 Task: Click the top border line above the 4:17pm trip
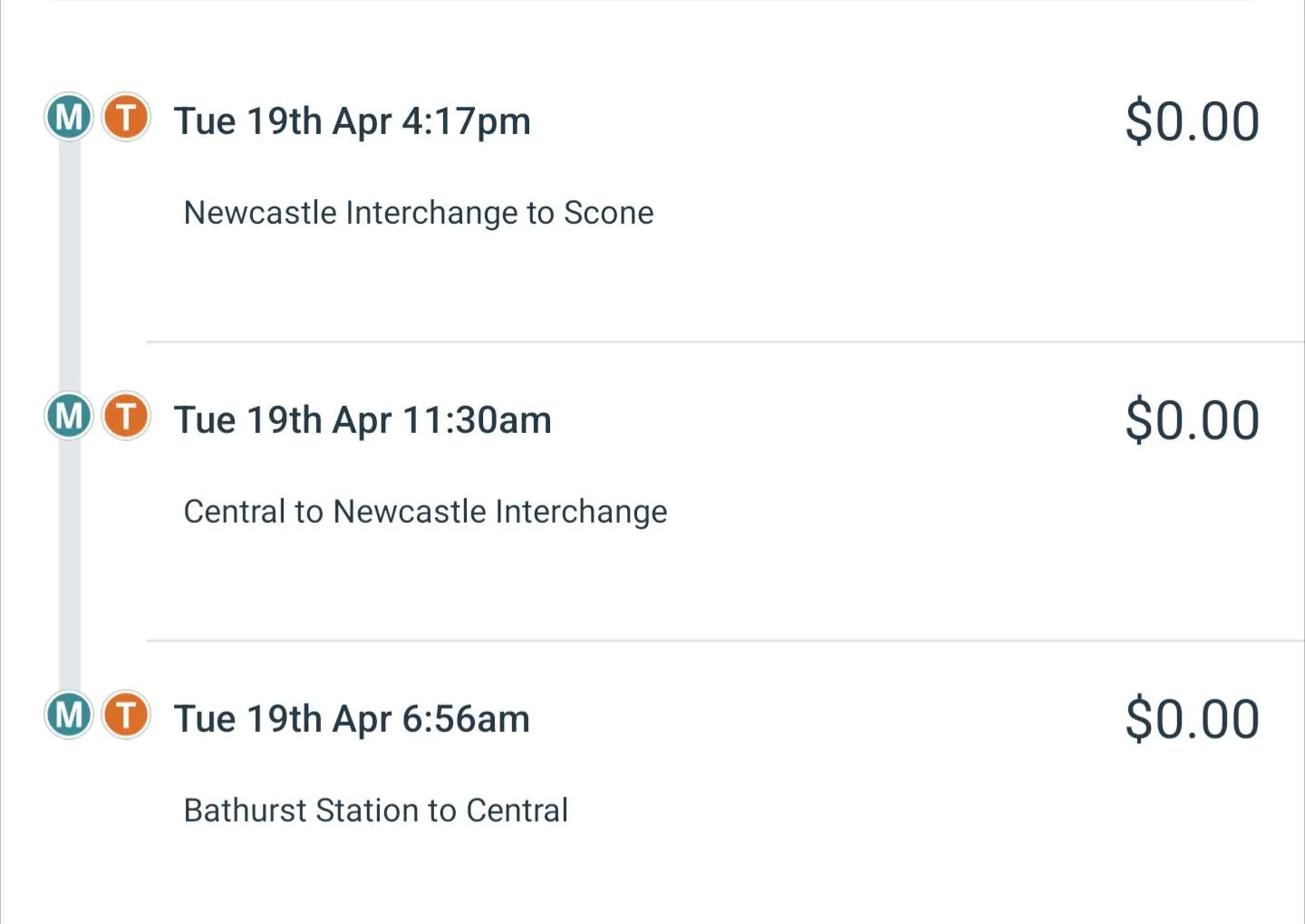[x=652, y=1]
